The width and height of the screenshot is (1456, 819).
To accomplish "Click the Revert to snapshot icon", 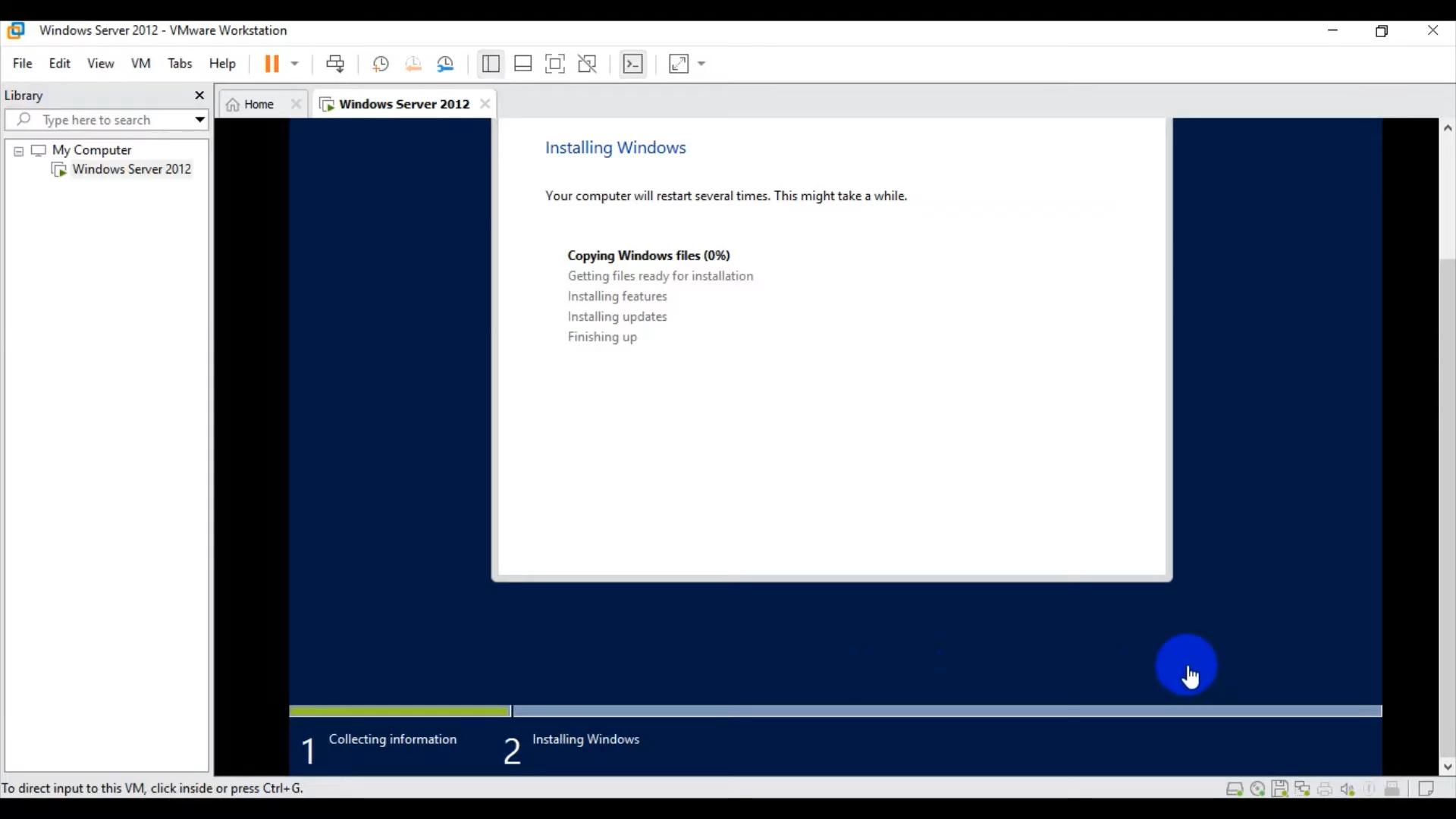I will pyautogui.click(x=413, y=64).
